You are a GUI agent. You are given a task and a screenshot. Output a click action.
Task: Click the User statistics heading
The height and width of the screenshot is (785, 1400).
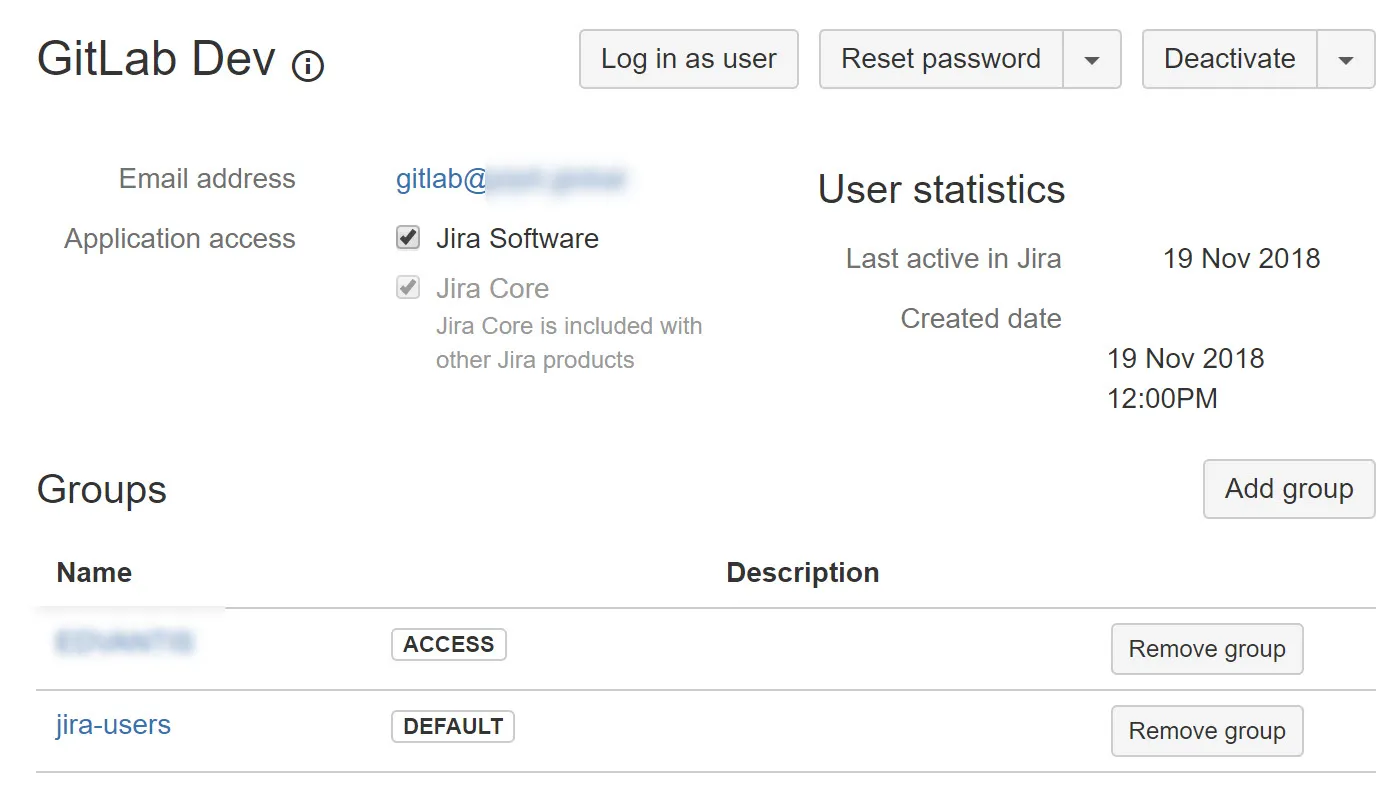point(942,189)
